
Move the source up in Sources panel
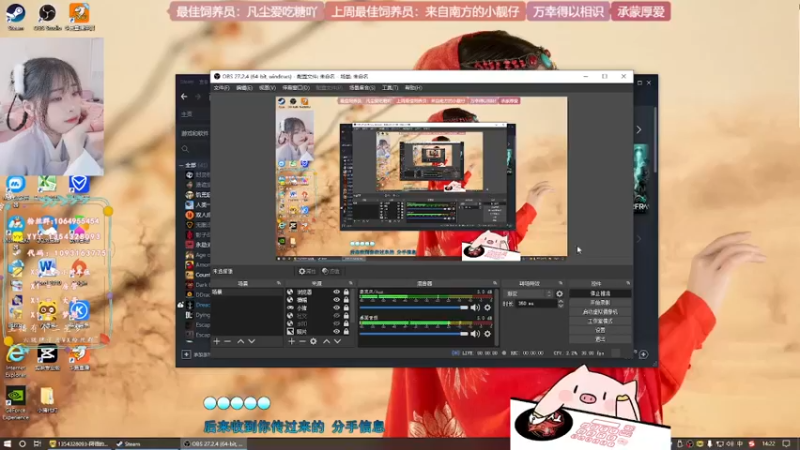pyautogui.click(x=326, y=341)
